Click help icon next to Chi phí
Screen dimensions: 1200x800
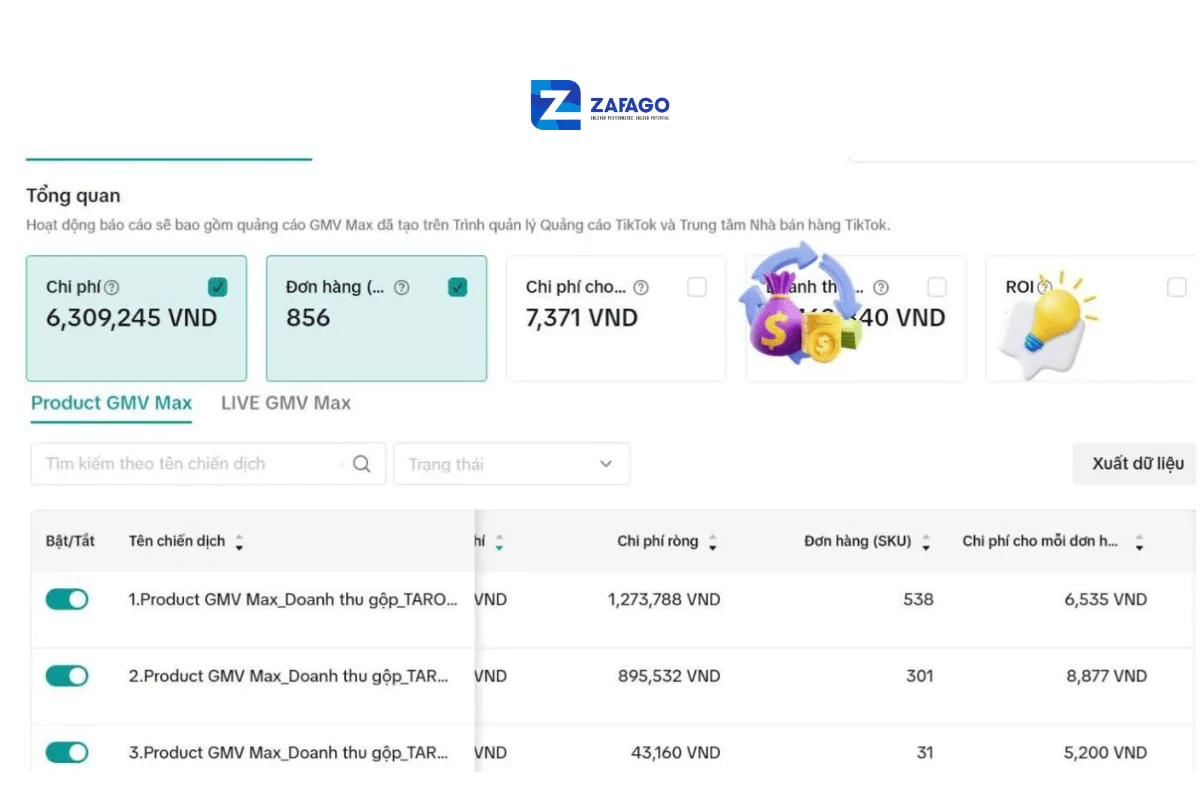[x=112, y=288]
